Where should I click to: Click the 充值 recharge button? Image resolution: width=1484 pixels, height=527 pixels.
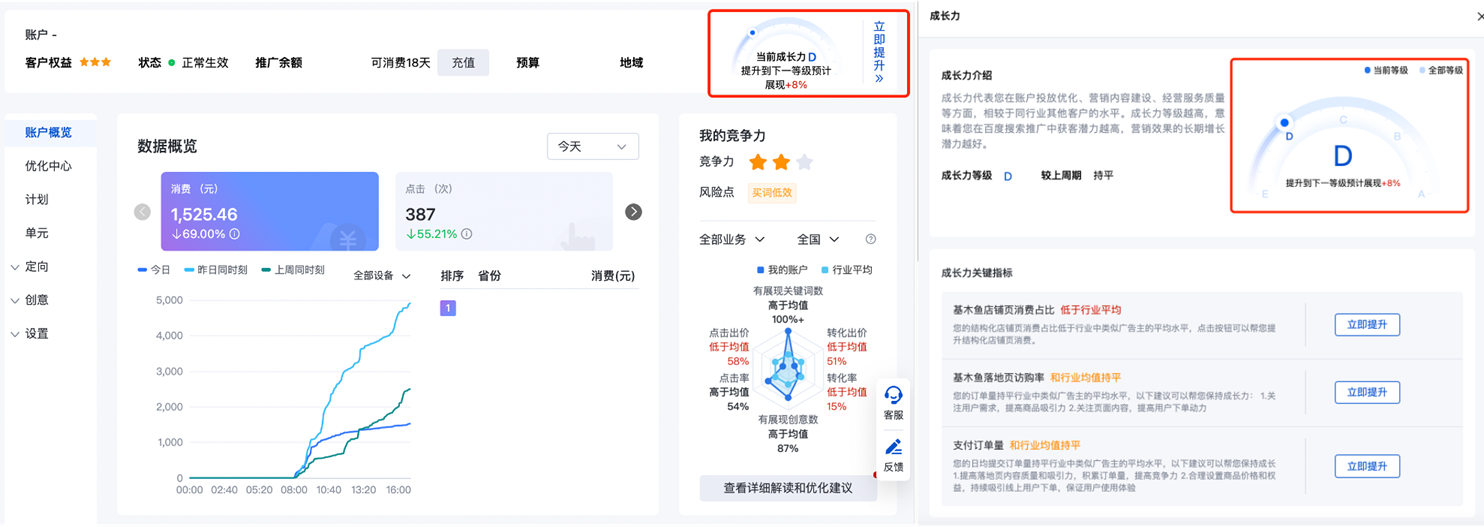[x=463, y=62]
